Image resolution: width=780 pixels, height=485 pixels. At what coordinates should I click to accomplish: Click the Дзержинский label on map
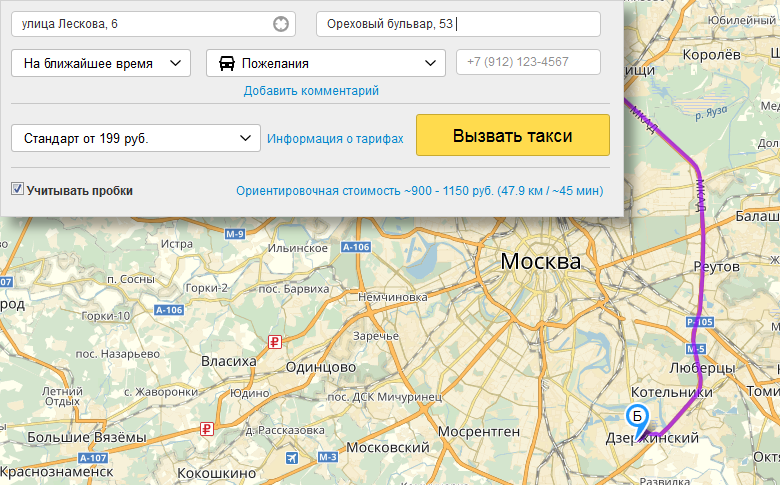pos(652,438)
